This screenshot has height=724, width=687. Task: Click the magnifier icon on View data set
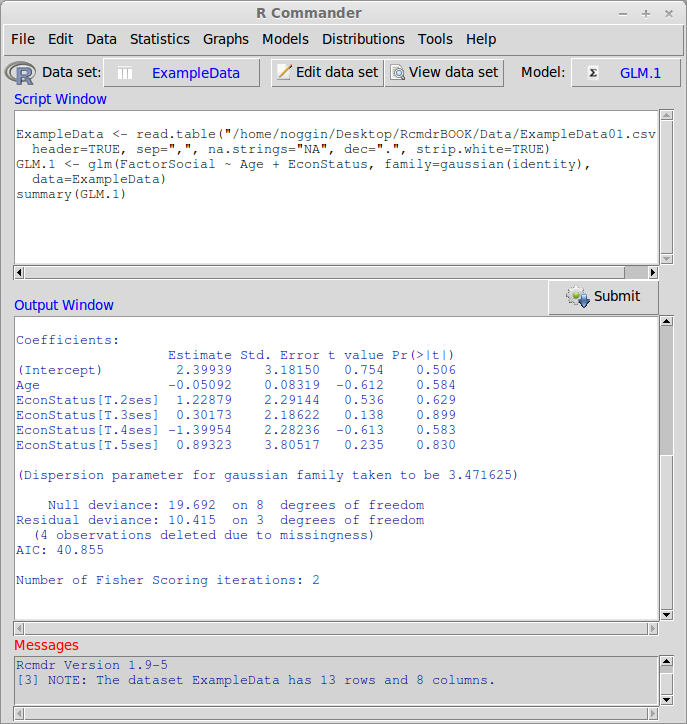tap(397, 73)
